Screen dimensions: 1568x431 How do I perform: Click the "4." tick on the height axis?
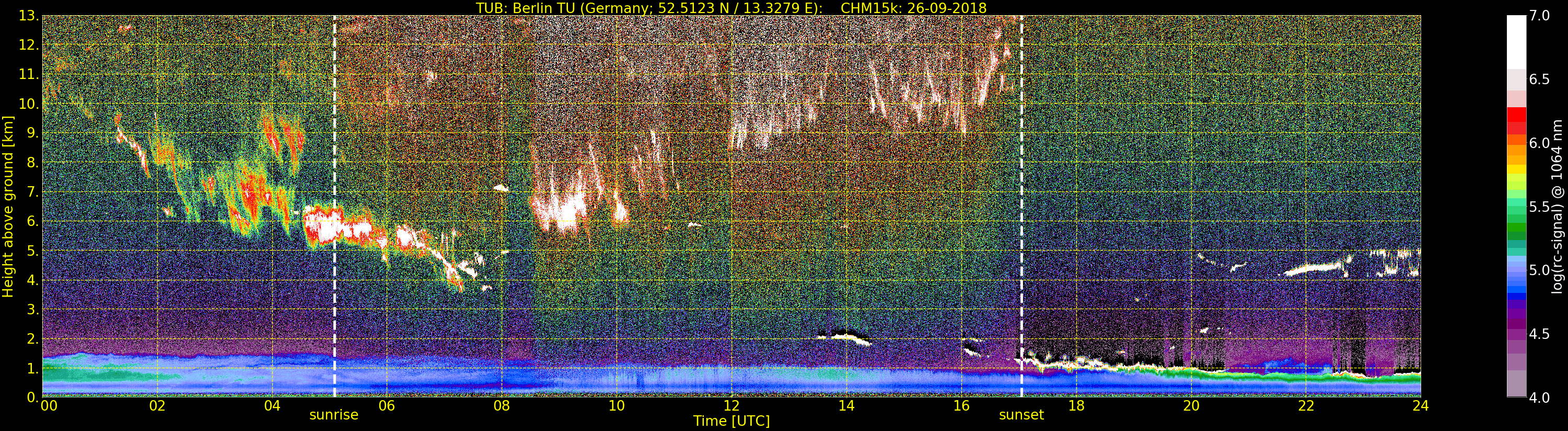point(32,280)
